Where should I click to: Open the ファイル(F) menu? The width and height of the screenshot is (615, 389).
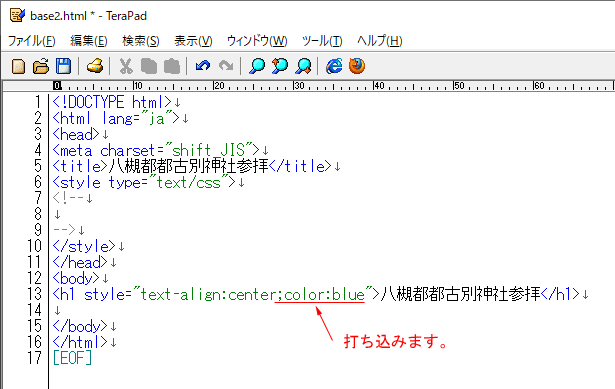pyautogui.click(x=32, y=41)
